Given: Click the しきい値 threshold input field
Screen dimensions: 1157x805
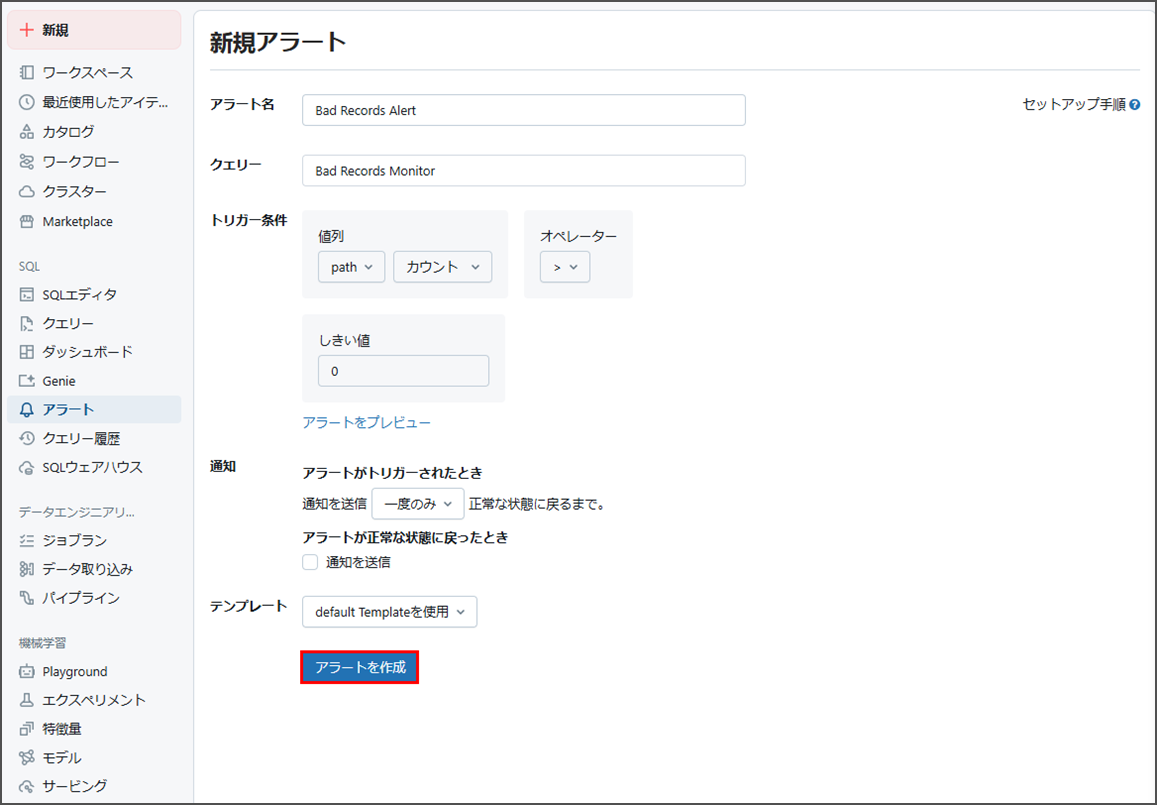Looking at the screenshot, I should point(403,371).
